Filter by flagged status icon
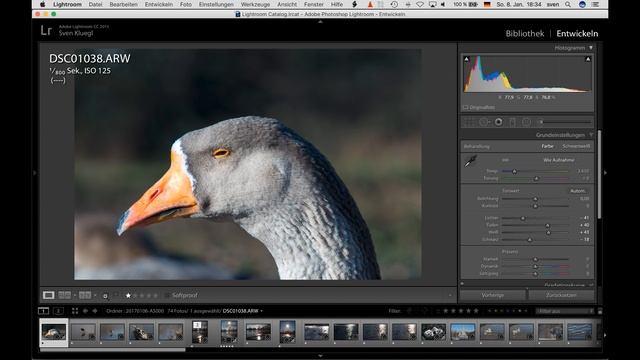This screenshot has height=360, width=640. (409, 311)
